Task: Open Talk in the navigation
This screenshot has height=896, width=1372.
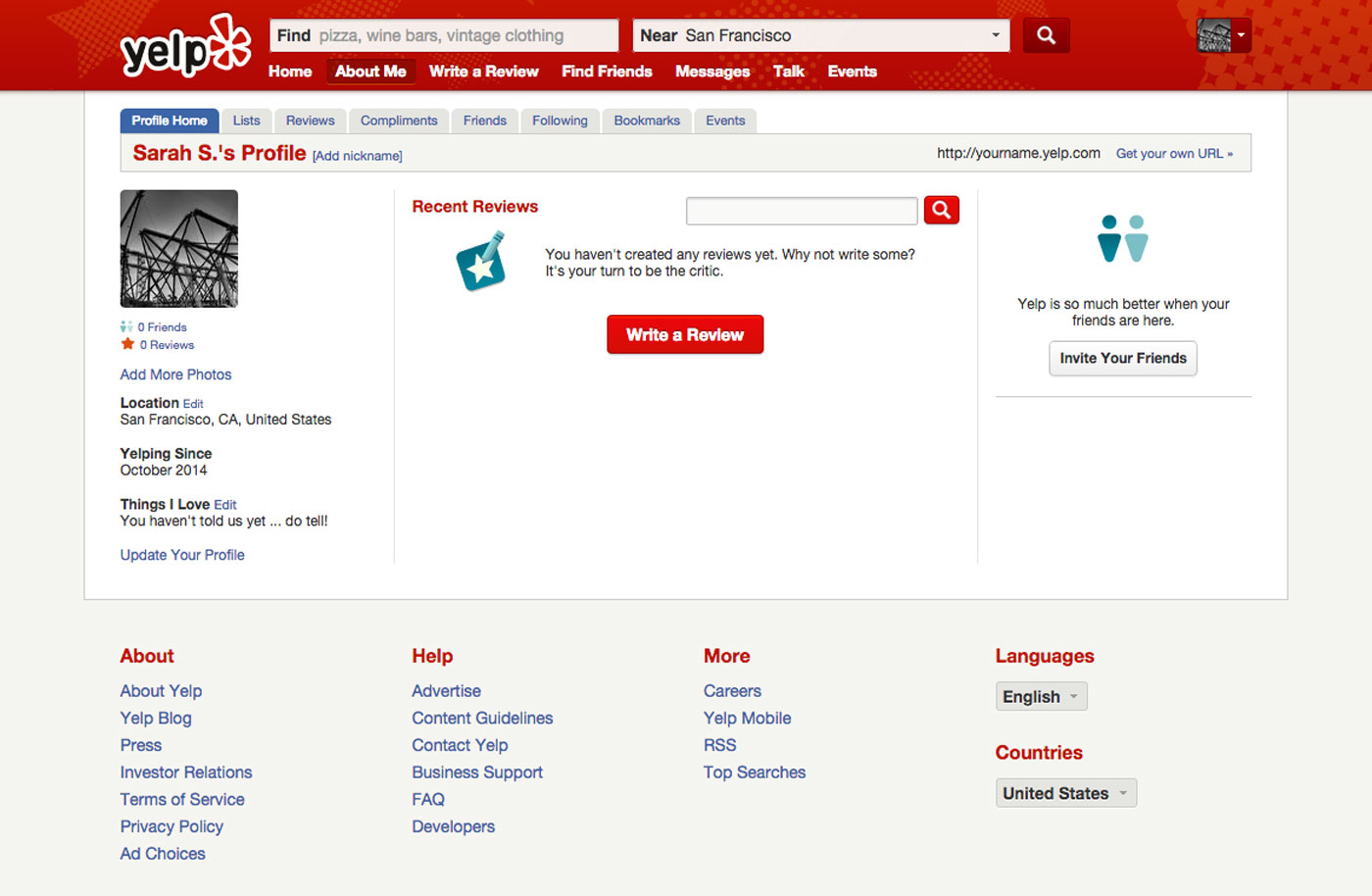Action: pyautogui.click(x=788, y=72)
